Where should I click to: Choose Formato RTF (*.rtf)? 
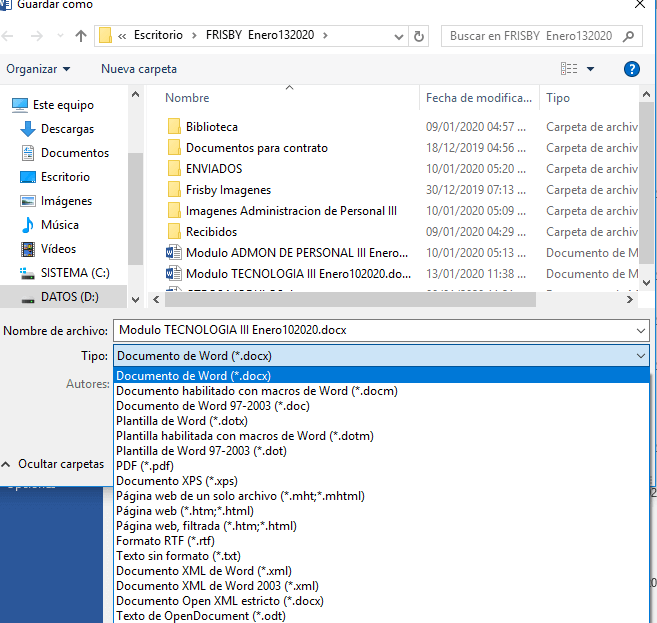[381, 541]
